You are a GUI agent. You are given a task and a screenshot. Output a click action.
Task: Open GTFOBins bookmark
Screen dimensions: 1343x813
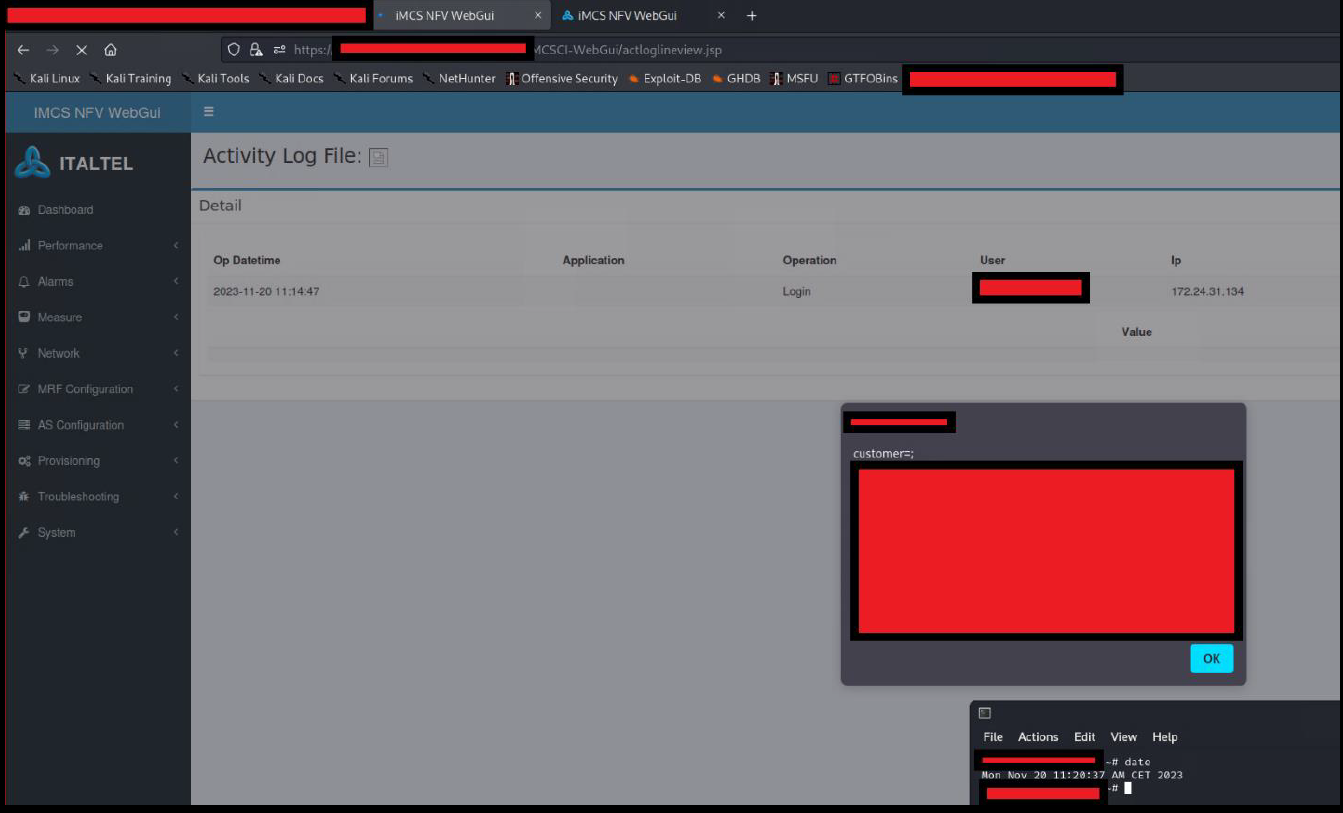(863, 79)
